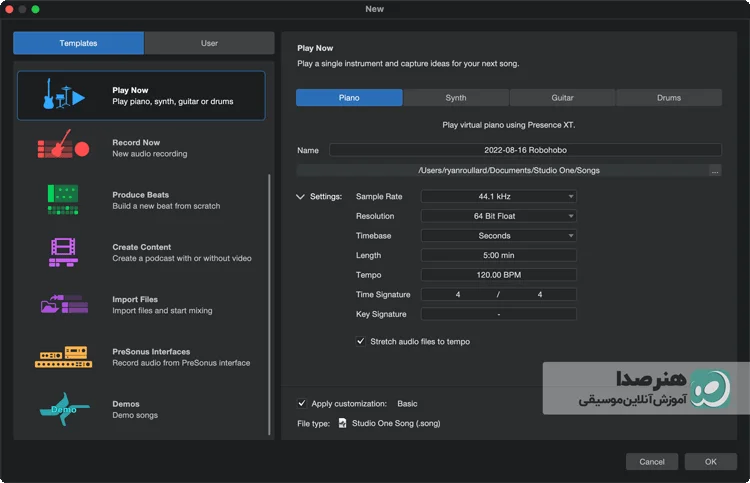Click the Cancel button

click(x=652, y=461)
